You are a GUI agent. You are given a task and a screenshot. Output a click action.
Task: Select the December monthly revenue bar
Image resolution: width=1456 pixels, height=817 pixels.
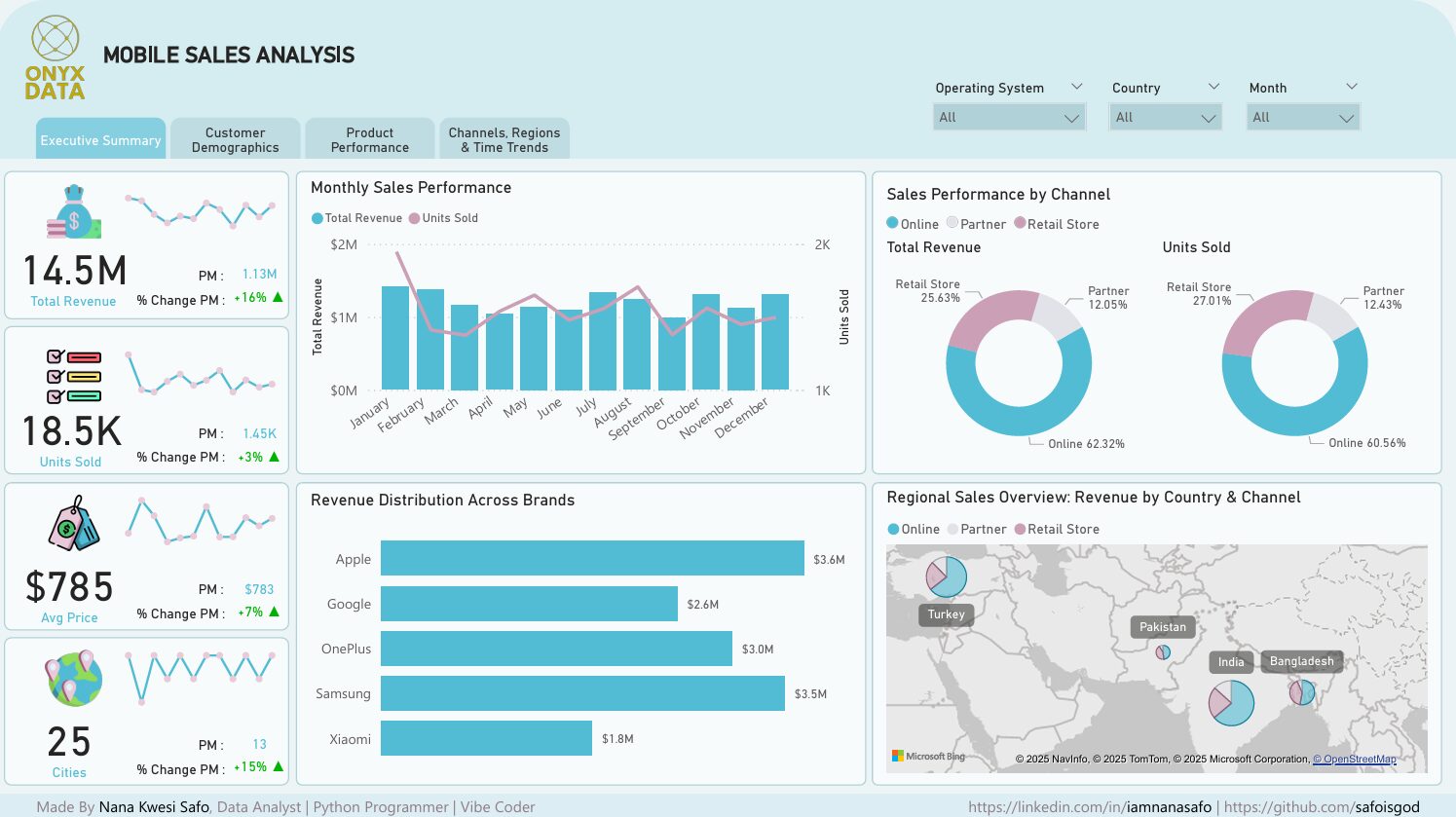tap(775, 342)
